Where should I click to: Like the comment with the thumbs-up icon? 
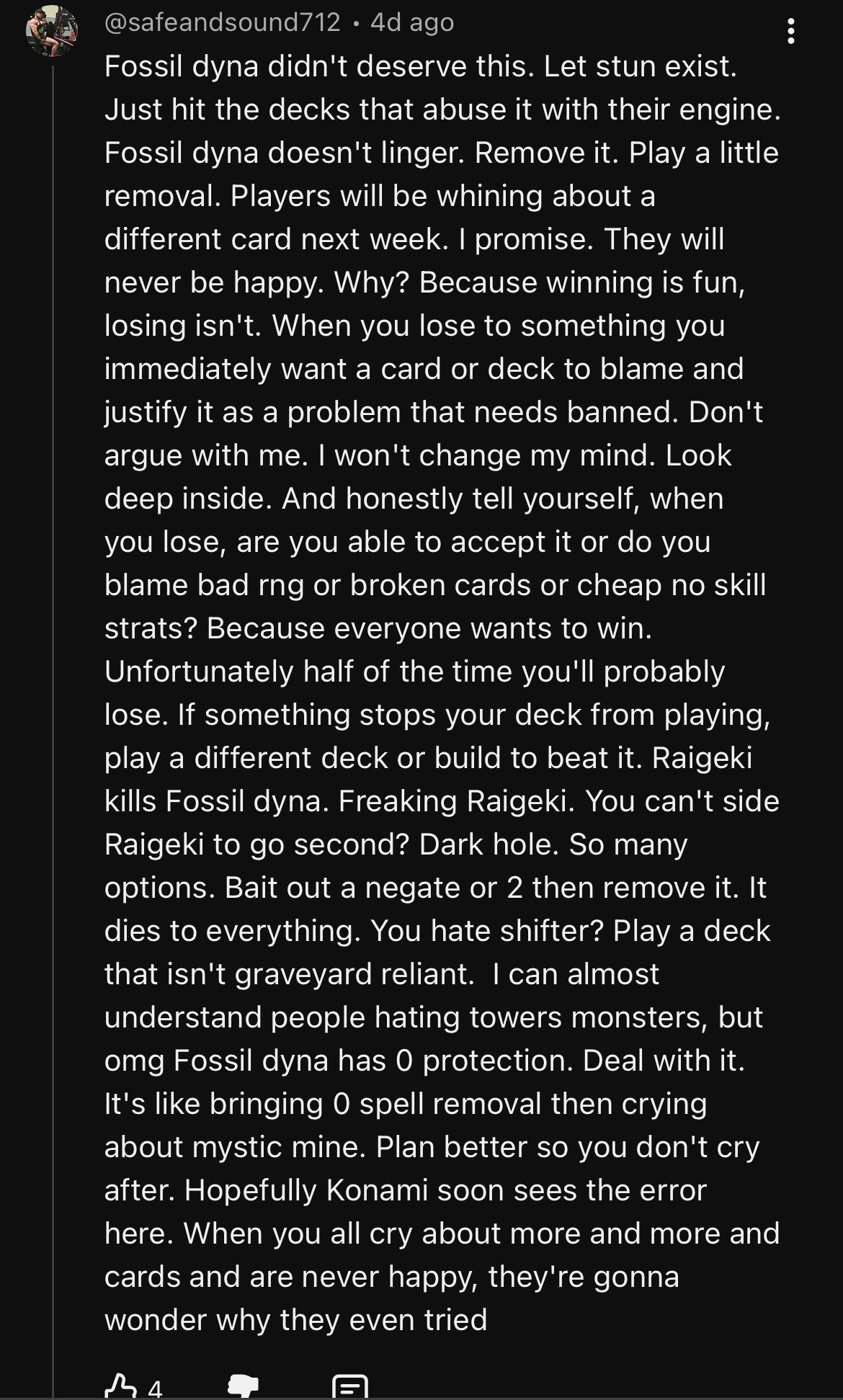(x=120, y=1386)
